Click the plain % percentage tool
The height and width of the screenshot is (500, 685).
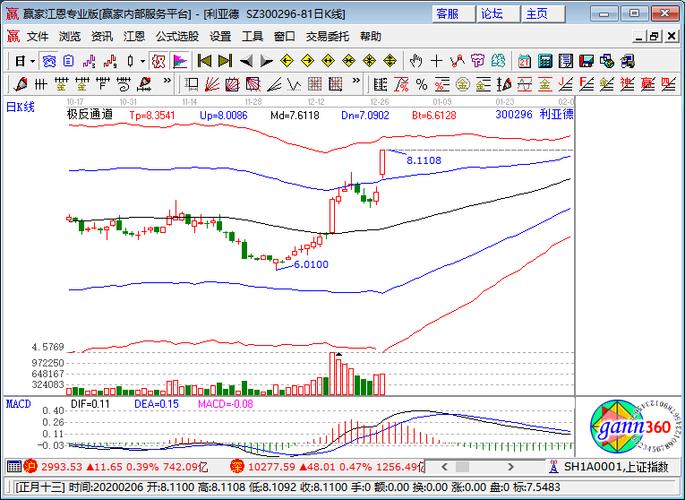[421, 84]
